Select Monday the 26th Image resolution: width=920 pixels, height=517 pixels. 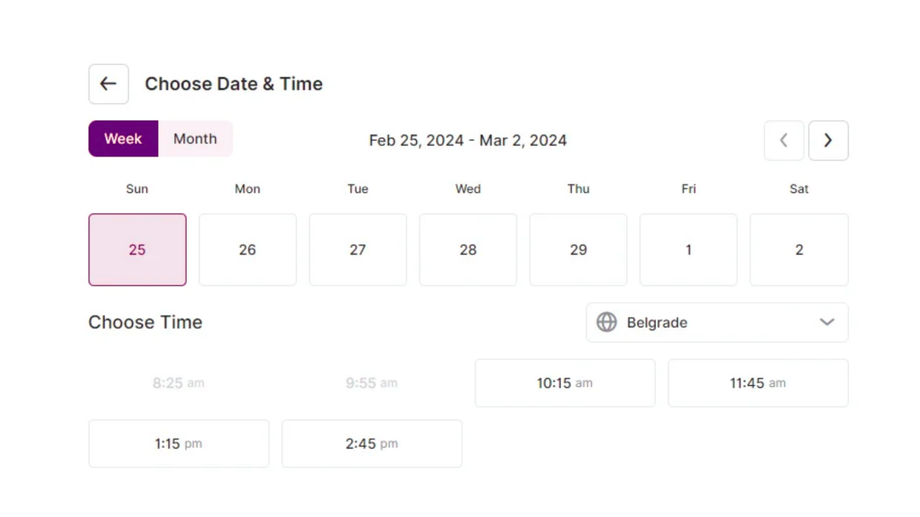247,250
